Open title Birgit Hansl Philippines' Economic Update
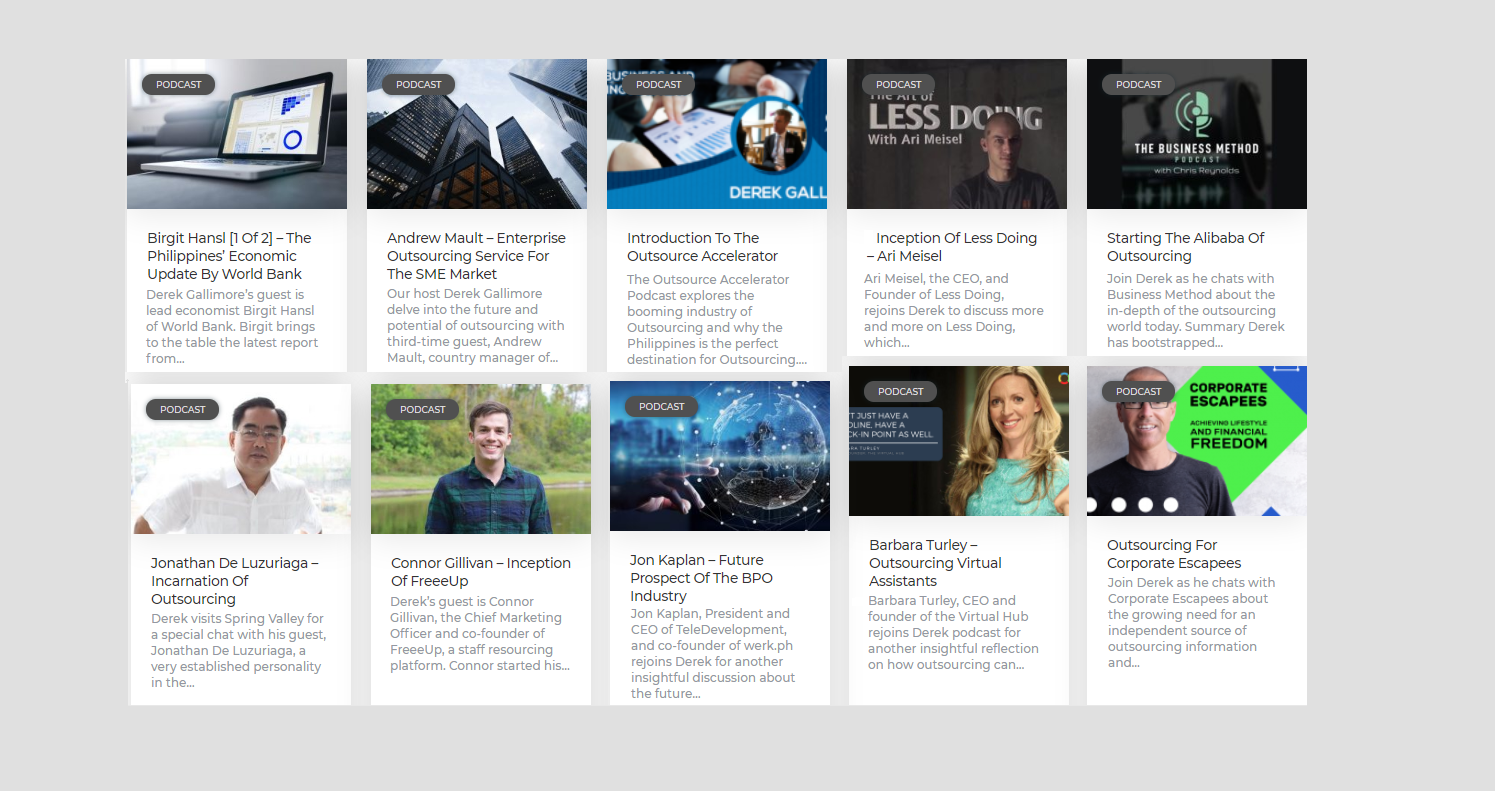This screenshot has height=791, width=1495. pyautogui.click(x=229, y=256)
